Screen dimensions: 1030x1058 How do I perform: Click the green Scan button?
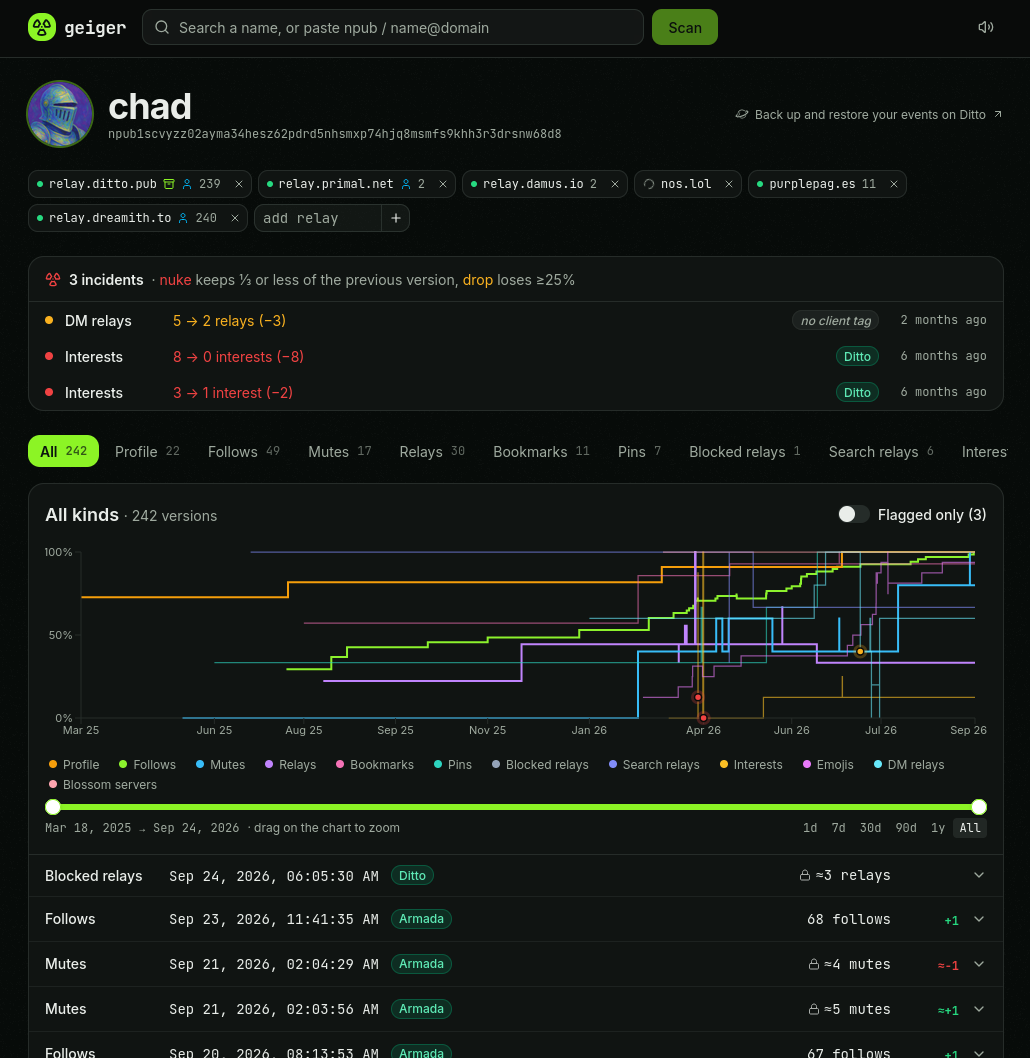[685, 27]
